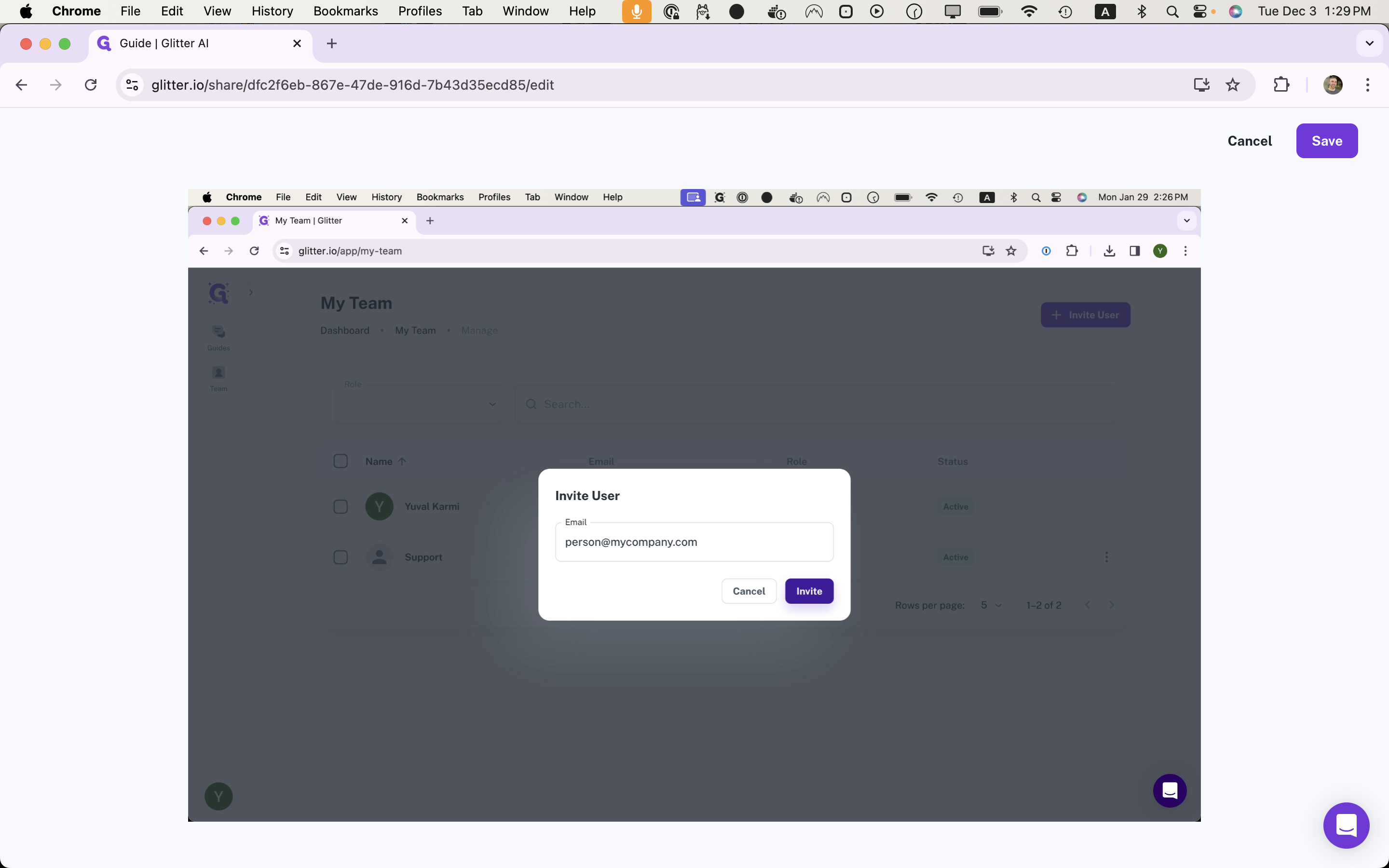Click the Time Machine clock icon

1065,12
